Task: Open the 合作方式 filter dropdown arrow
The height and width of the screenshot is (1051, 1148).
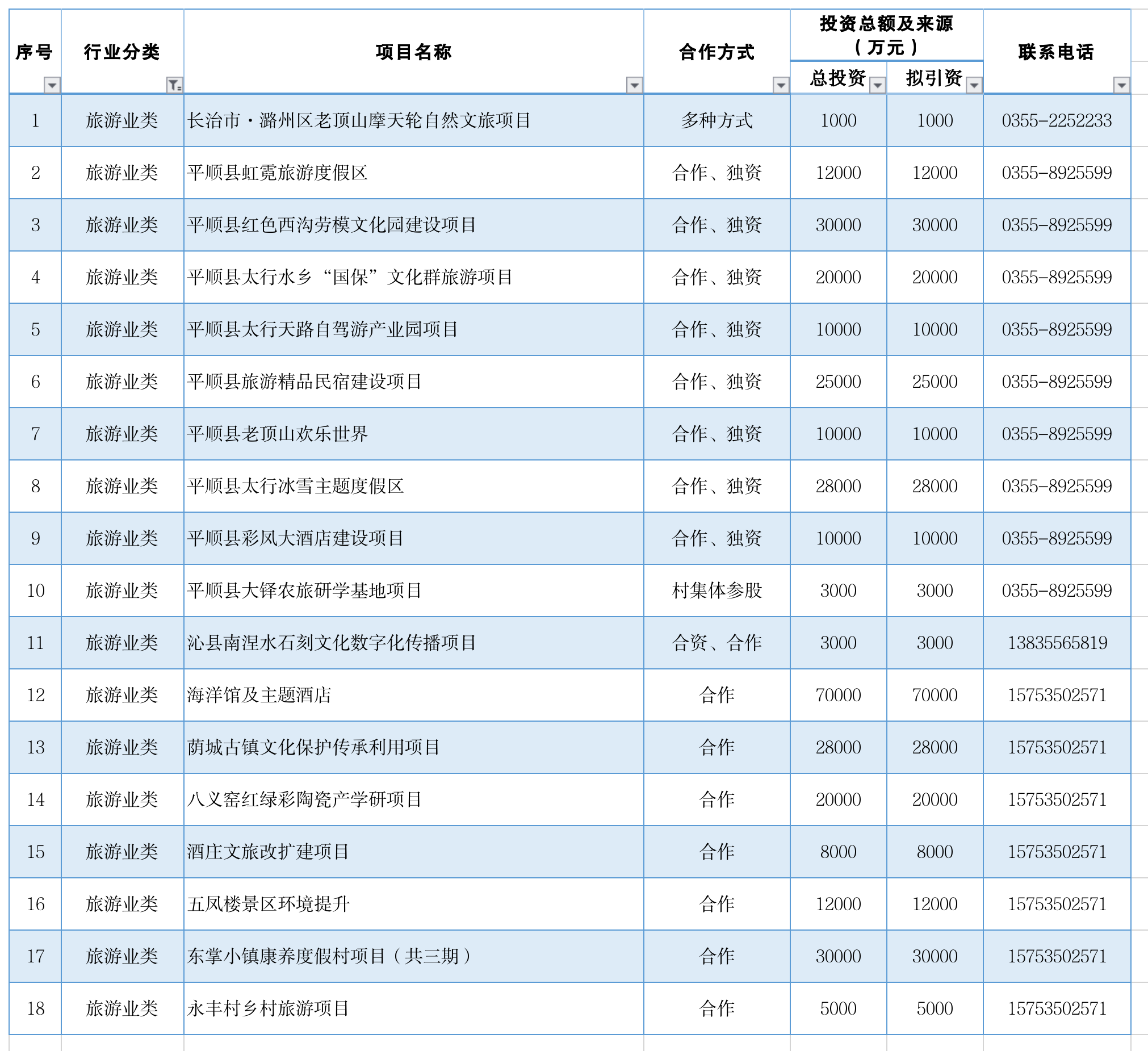Action: pyautogui.click(x=780, y=85)
